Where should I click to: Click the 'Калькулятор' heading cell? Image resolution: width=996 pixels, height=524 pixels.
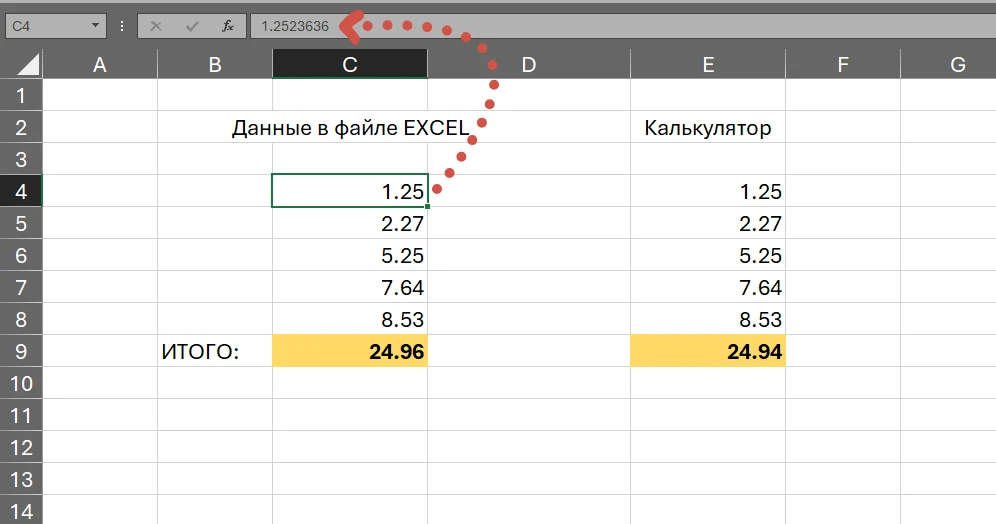click(x=708, y=127)
